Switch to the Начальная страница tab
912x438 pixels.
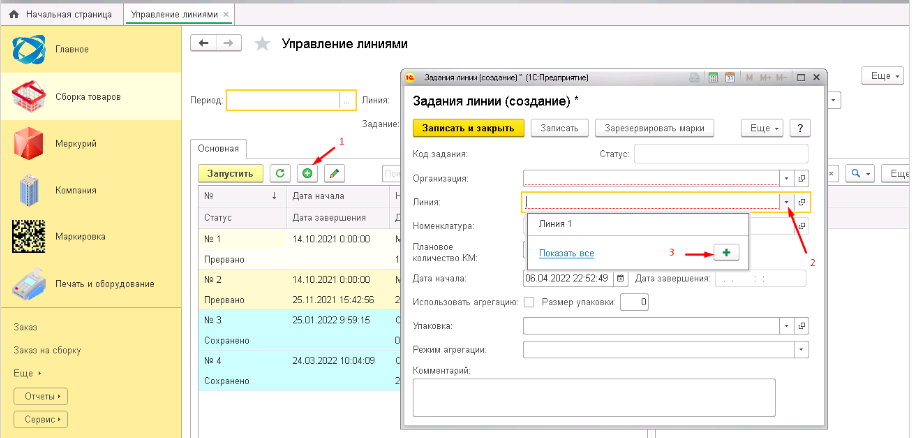click(x=62, y=14)
